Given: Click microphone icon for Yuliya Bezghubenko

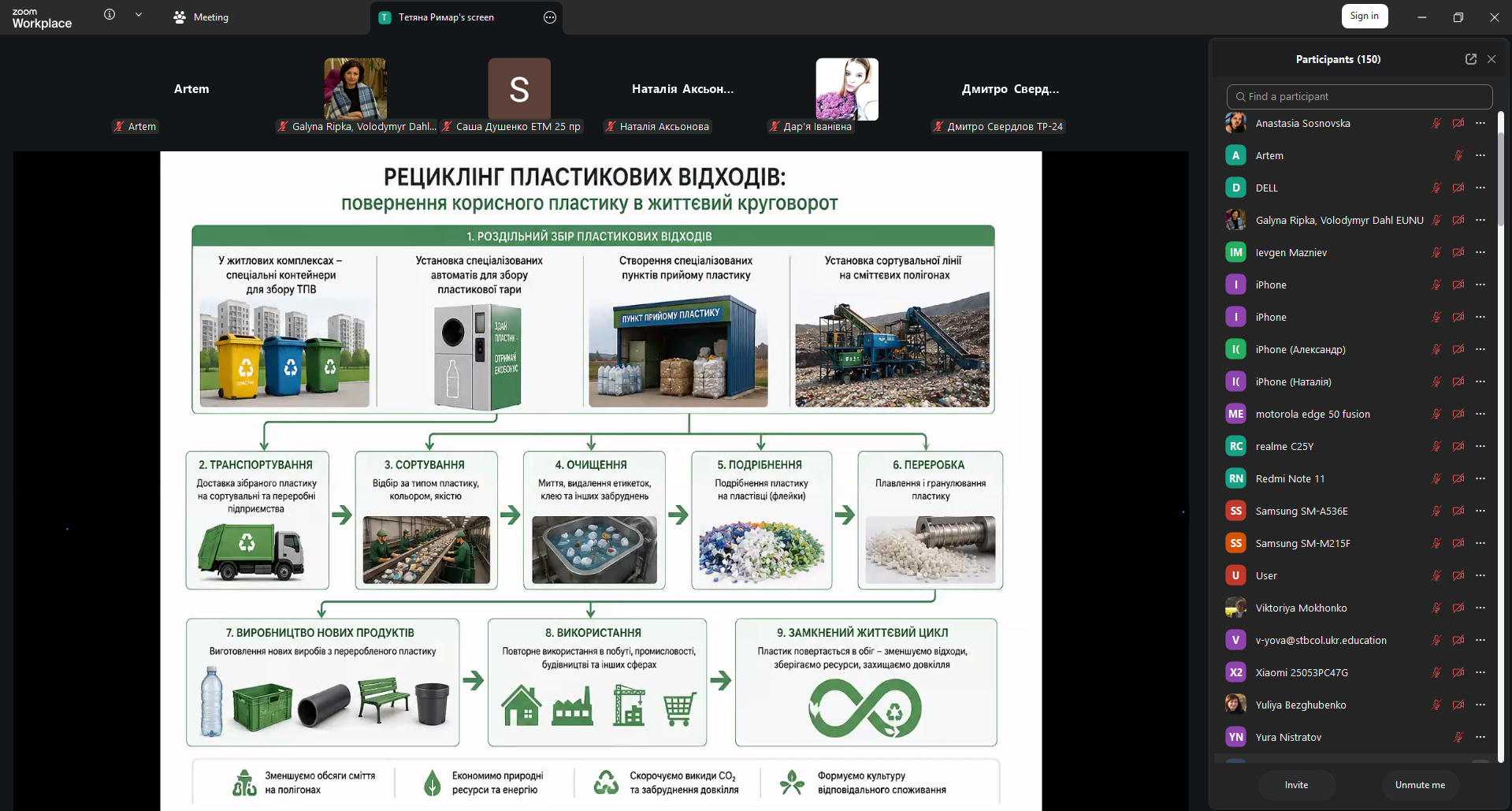Looking at the screenshot, I should pyautogui.click(x=1436, y=705).
